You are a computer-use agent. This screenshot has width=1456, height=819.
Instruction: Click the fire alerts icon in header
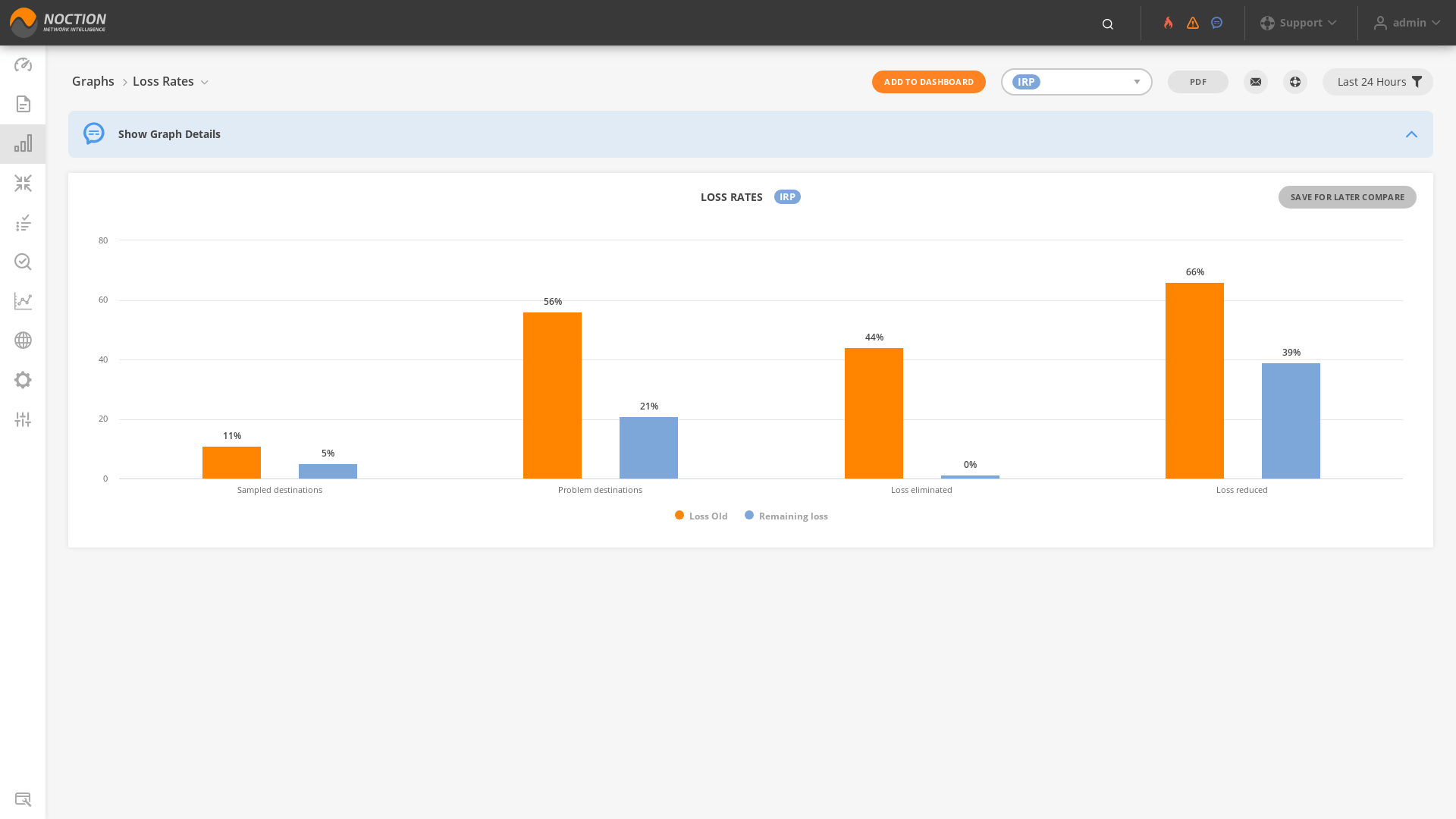click(x=1169, y=23)
